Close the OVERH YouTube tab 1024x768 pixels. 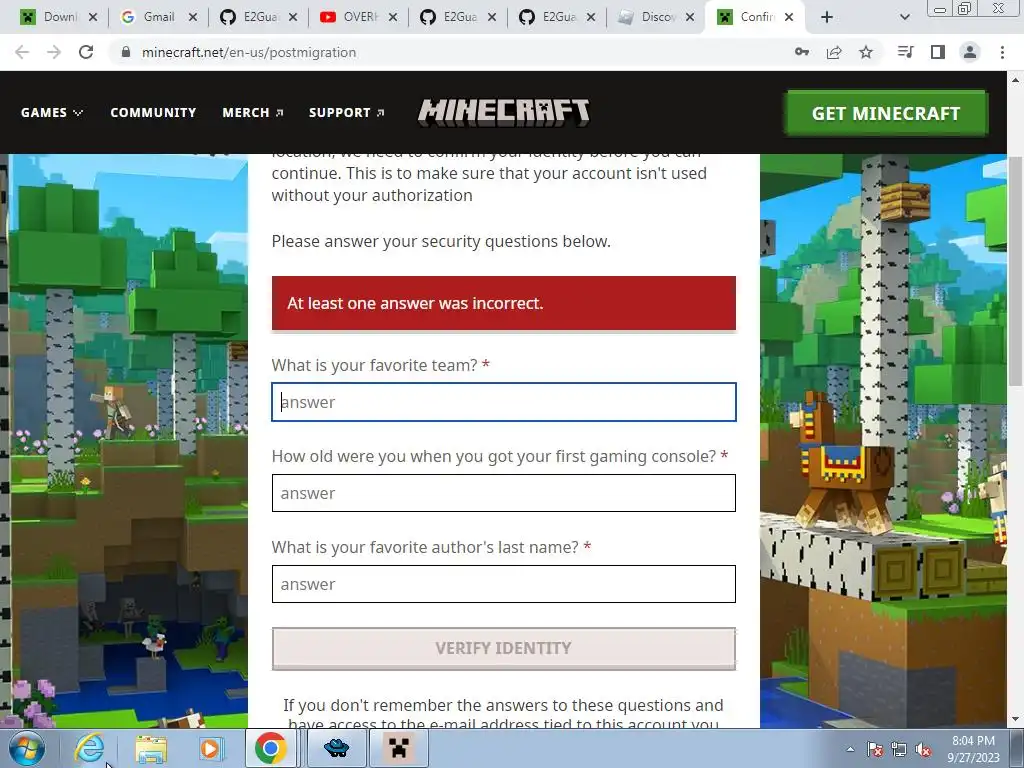[392, 18]
